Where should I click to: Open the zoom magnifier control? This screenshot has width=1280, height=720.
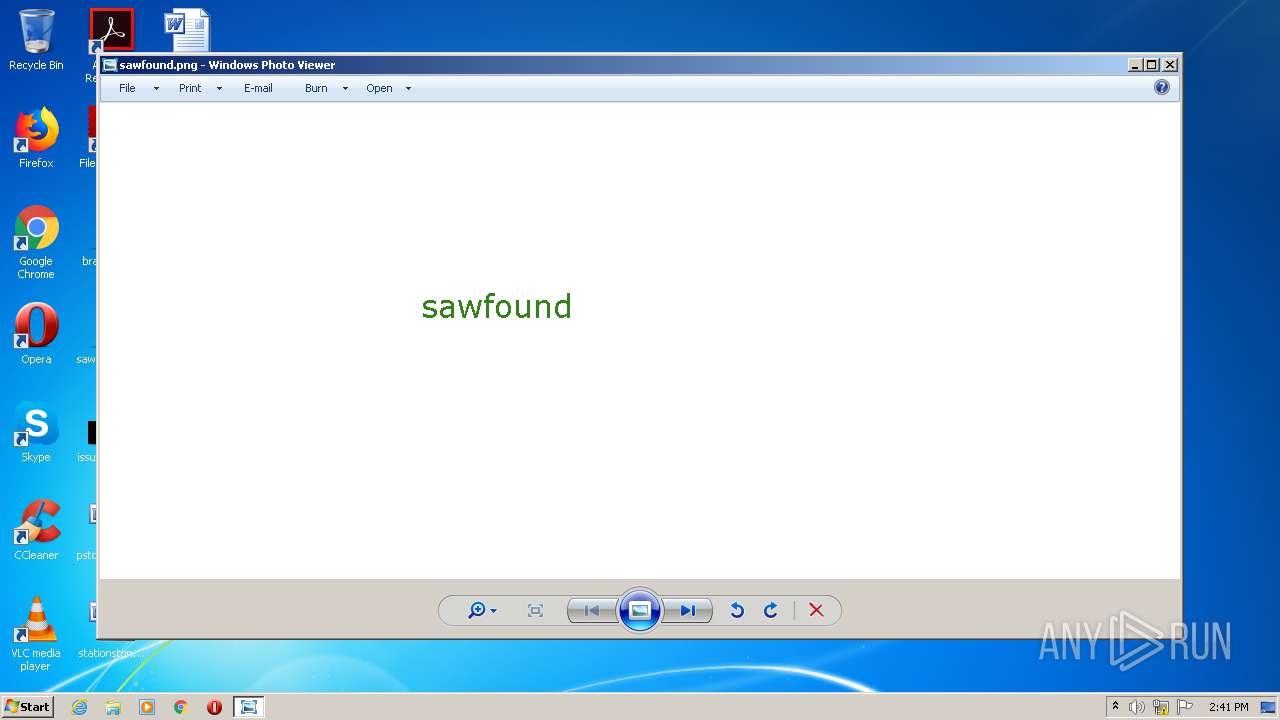tap(482, 610)
